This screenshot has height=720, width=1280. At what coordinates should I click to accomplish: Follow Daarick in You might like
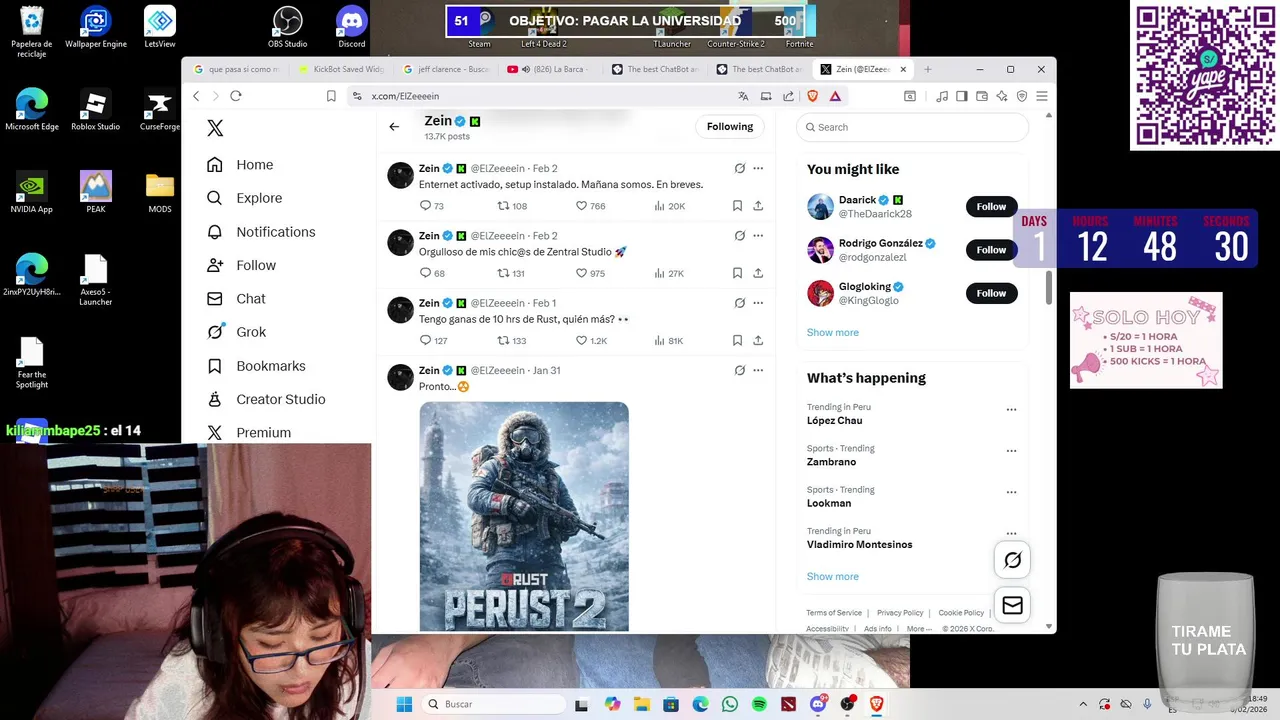click(991, 207)
